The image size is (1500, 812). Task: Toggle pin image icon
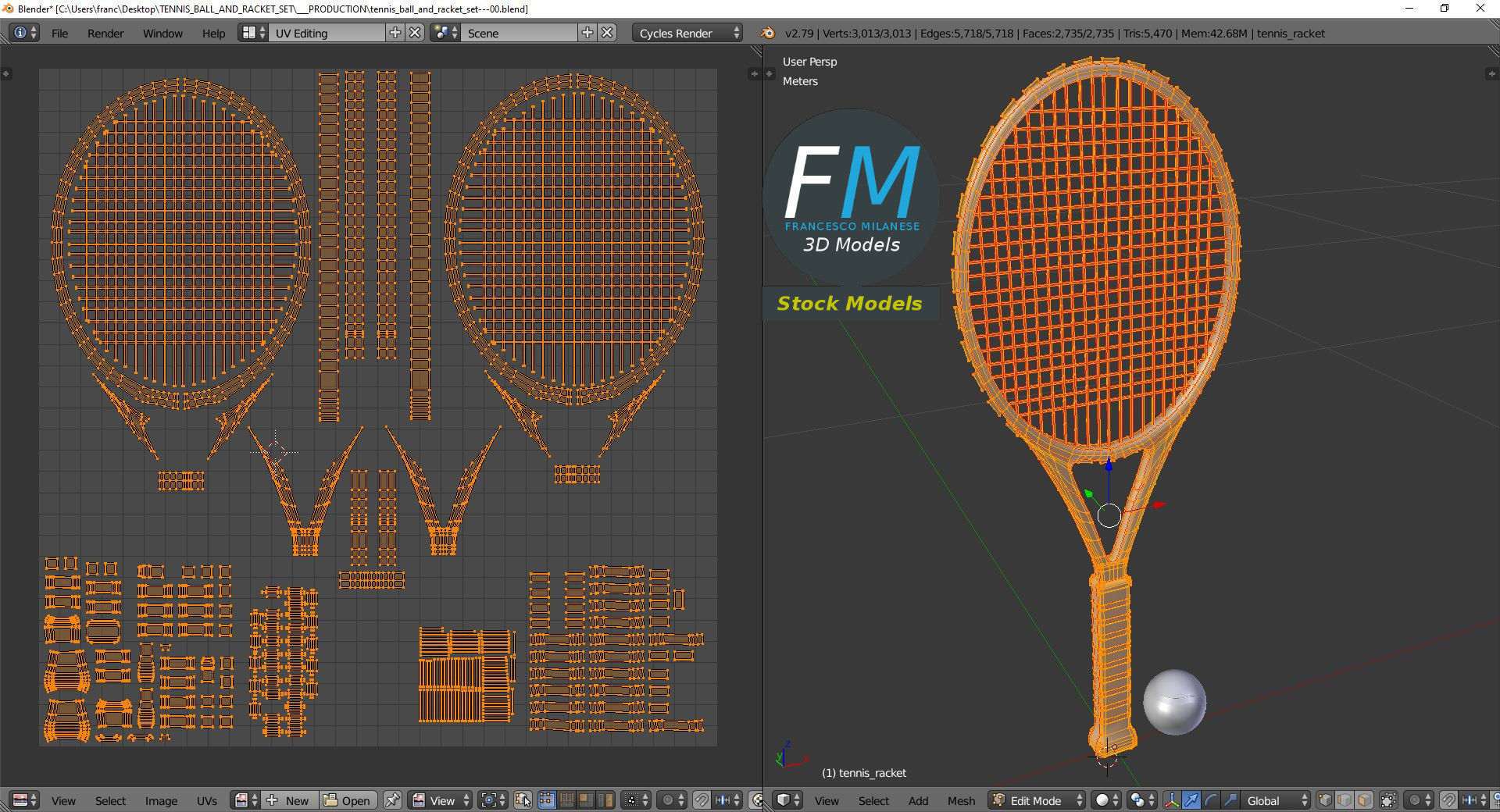392,800
